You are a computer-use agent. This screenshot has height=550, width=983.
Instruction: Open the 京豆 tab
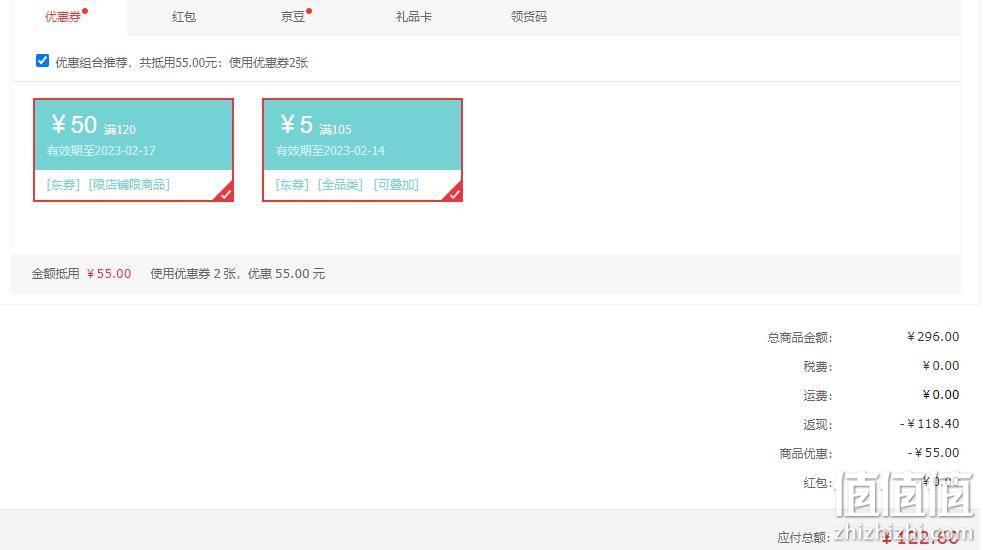(x=293, y=17)
